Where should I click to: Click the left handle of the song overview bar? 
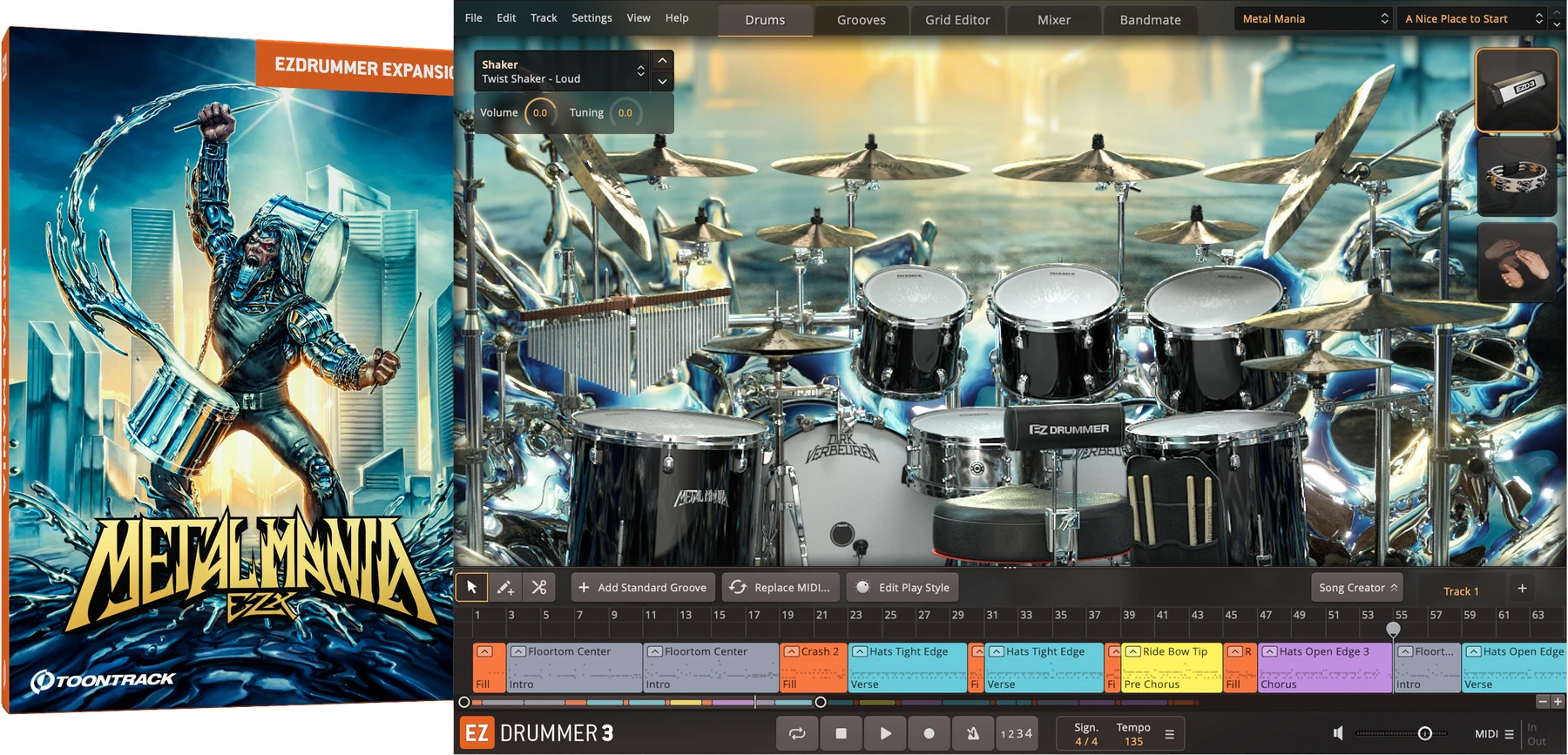464,702
